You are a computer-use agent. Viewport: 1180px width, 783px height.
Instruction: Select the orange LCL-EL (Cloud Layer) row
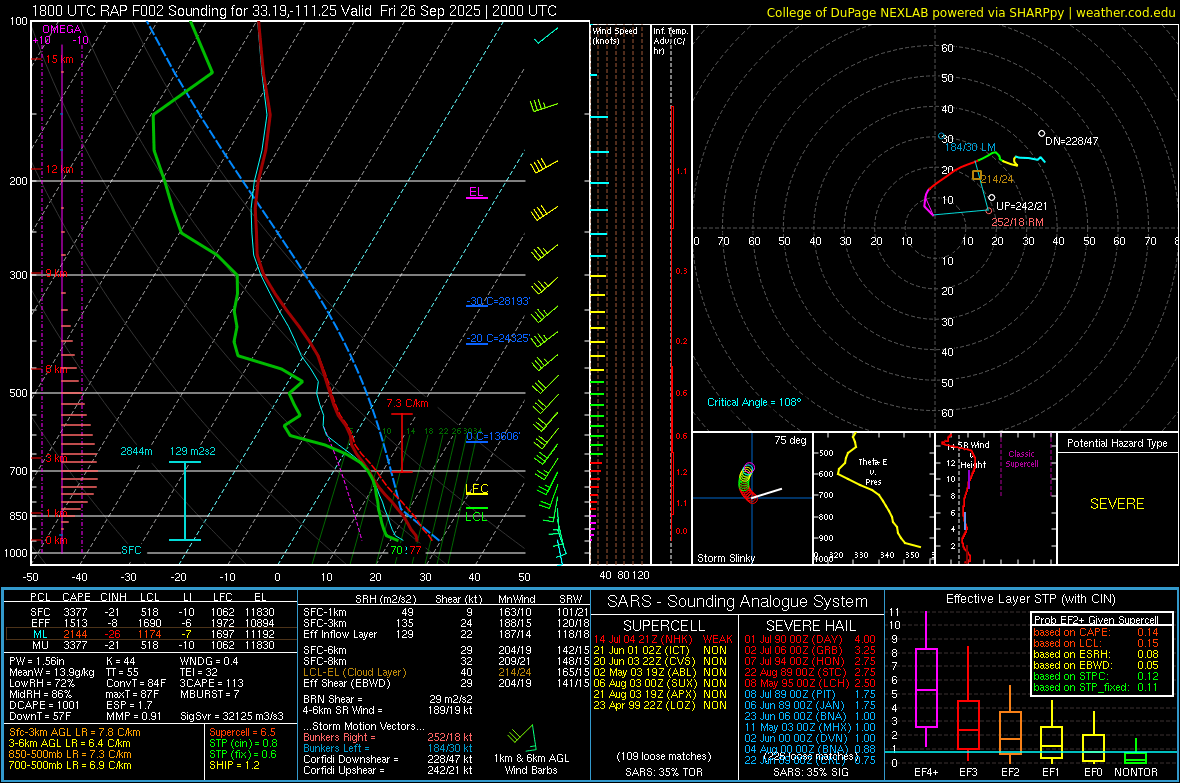[x=446, y=672]
